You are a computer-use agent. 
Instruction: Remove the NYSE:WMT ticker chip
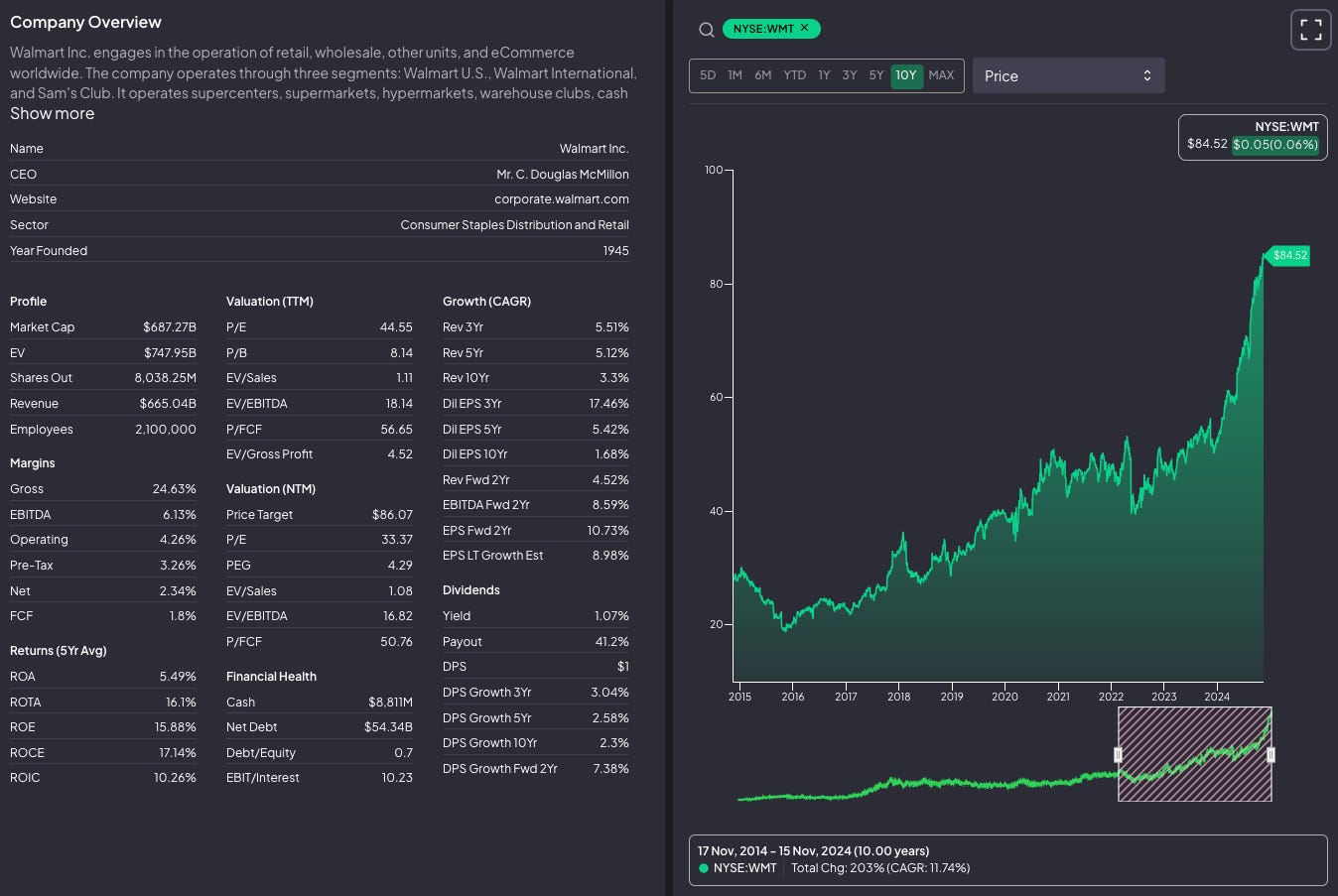click(x=805, y=29)
